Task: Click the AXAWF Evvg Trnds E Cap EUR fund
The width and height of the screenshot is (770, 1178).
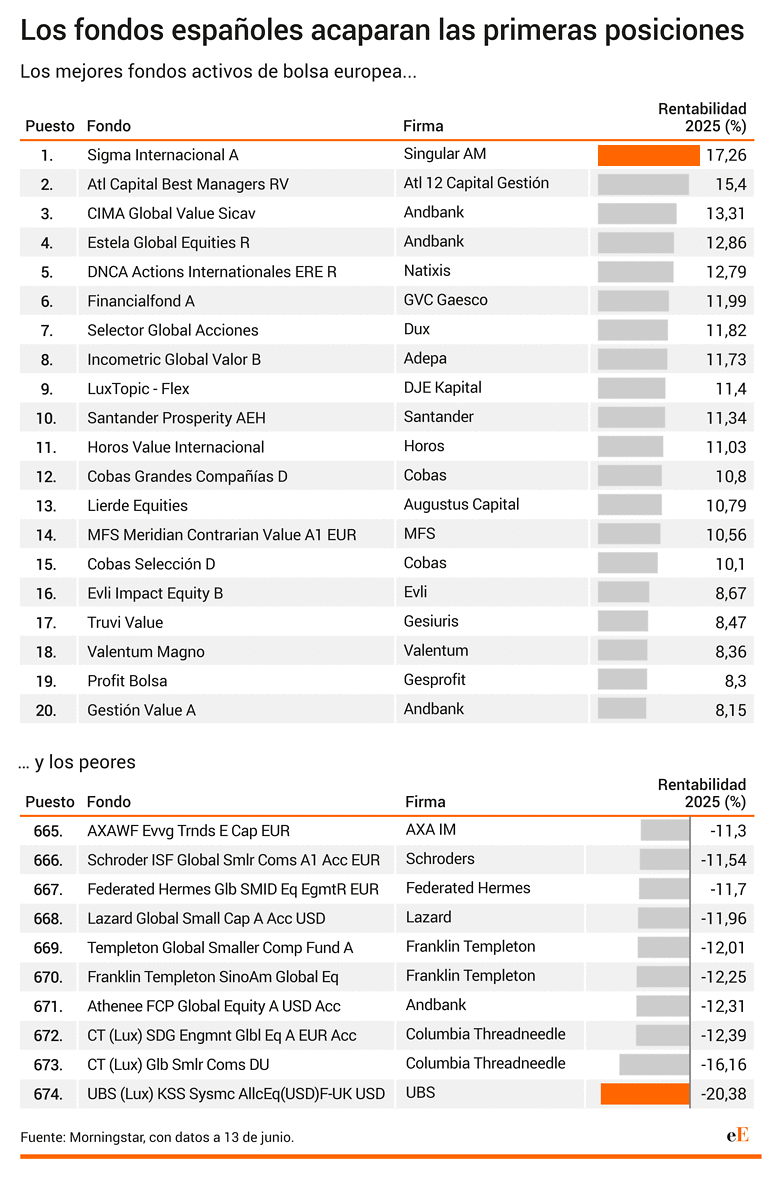Action: point(189,831)
